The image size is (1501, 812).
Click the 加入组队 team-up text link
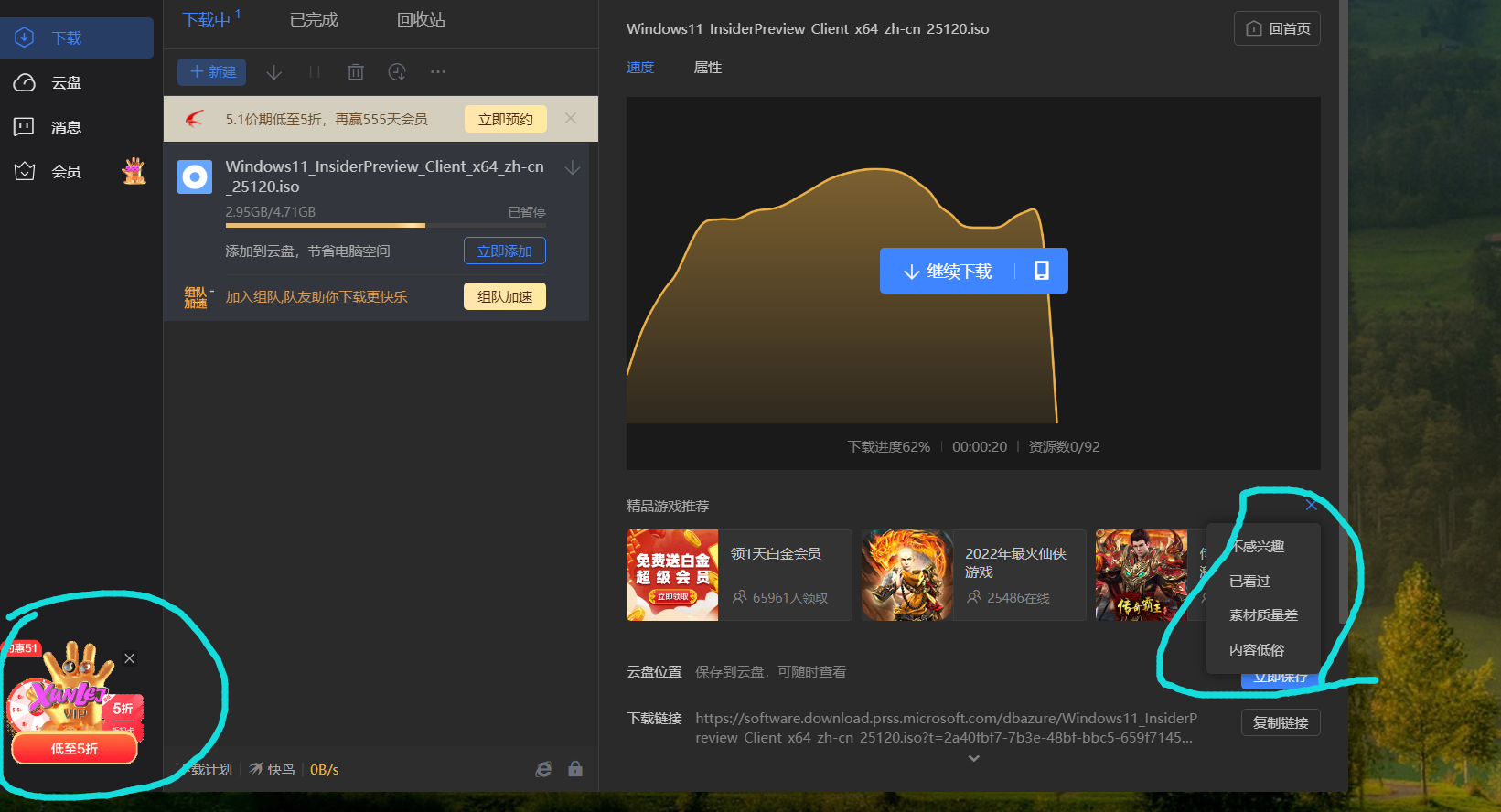coord(316,297)
